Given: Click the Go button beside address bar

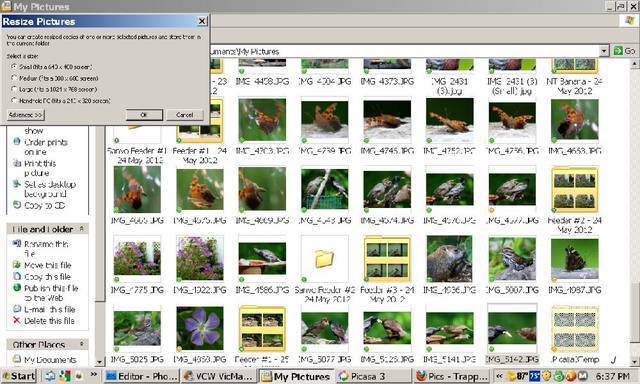Looking at the screenshot, I should pos(624,51).
